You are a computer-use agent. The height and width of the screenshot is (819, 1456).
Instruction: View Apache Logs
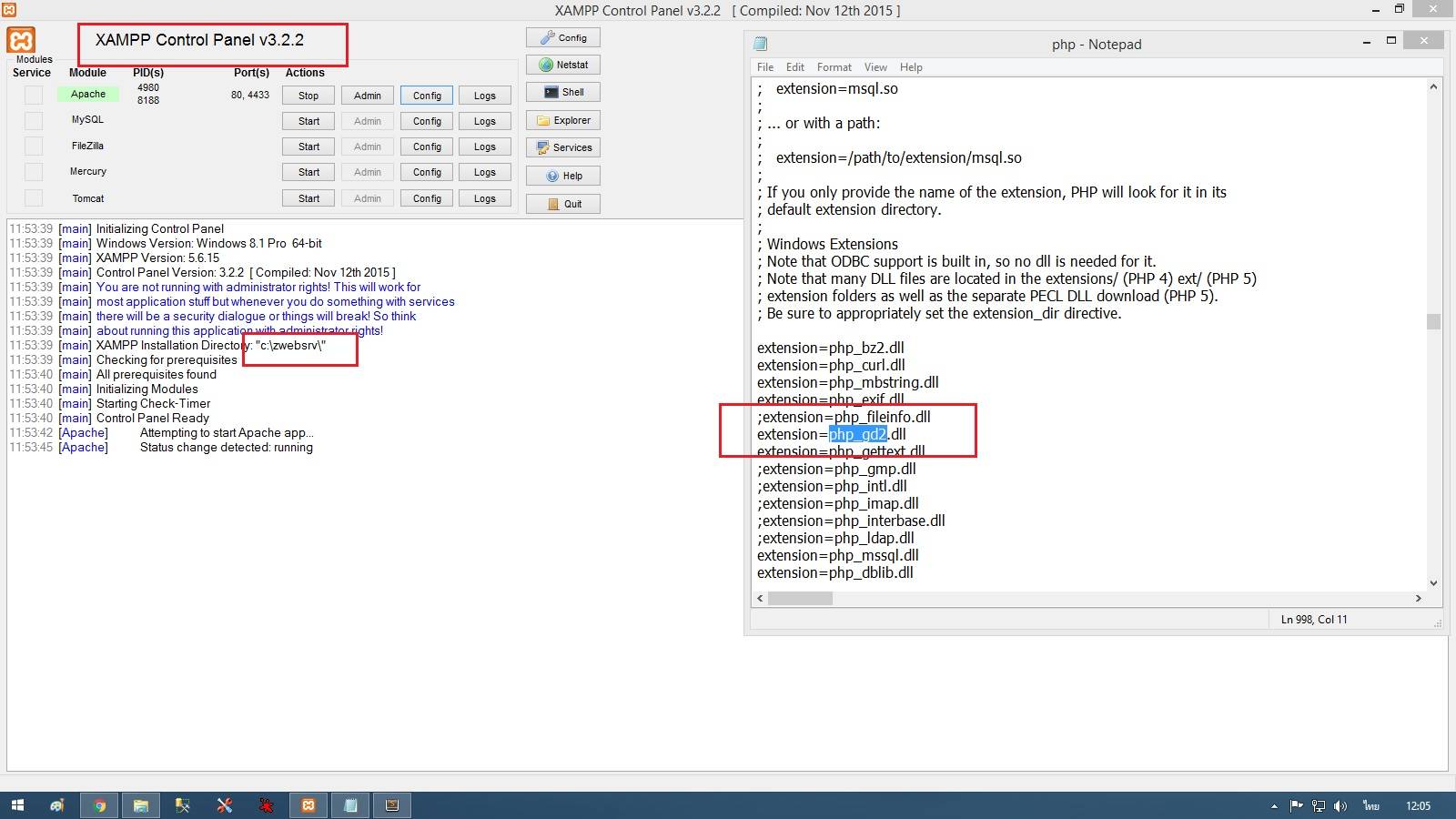(x=485, y=96)
